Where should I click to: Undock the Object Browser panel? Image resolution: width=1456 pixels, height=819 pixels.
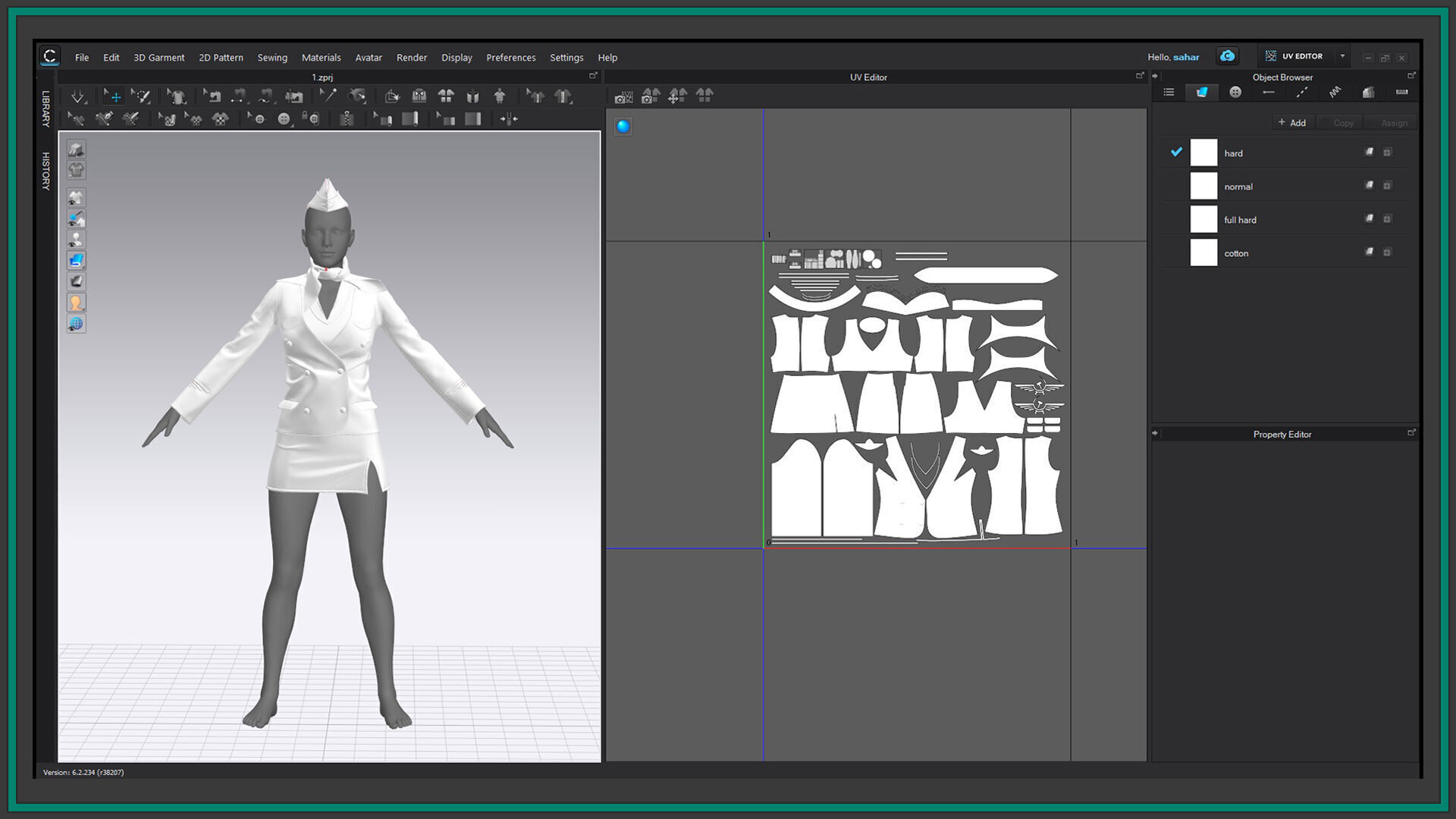[x=1411, y=76]
